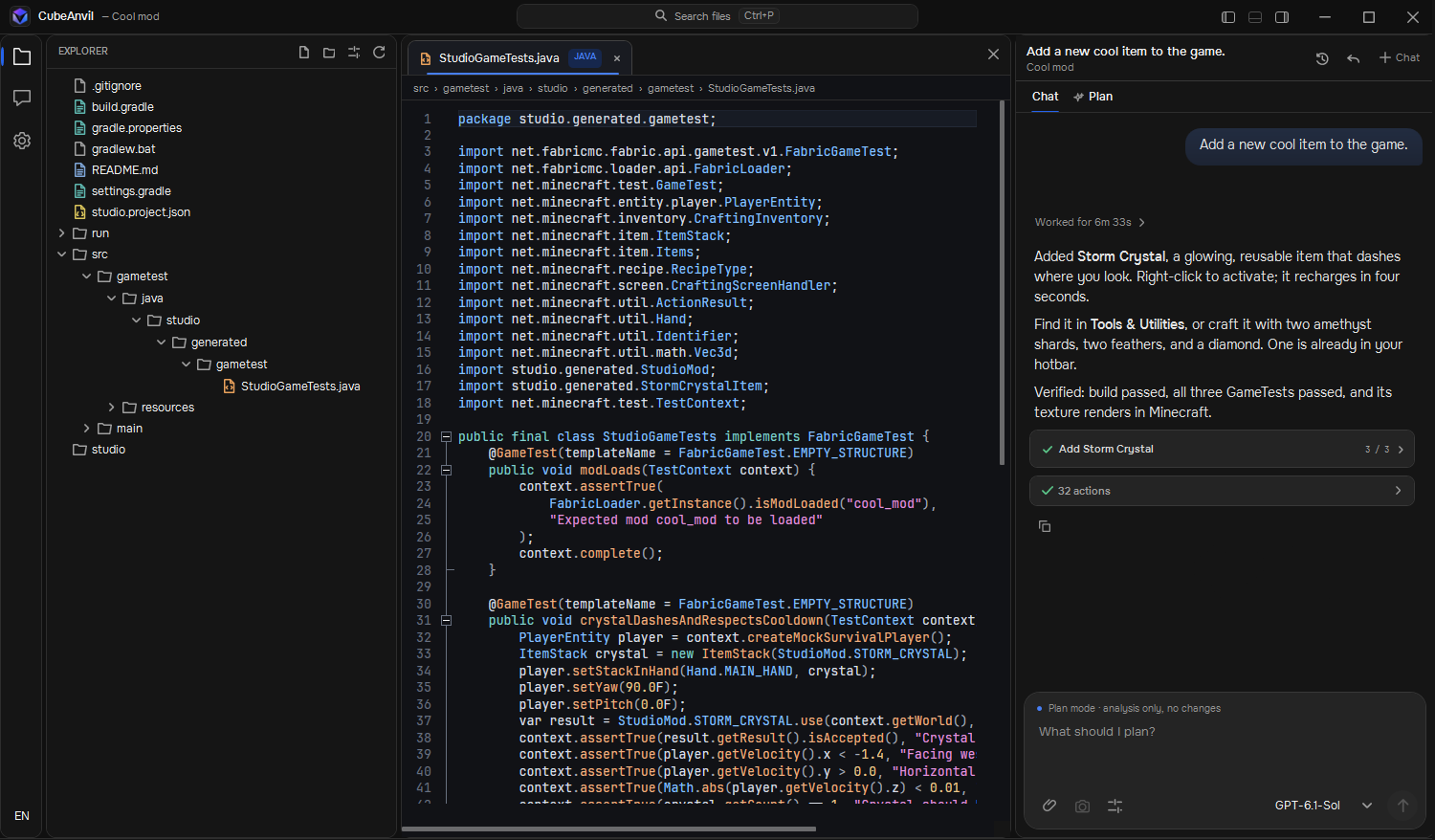Open the Explorer sidebar panel icon
1435x840 pixels.
(x=22, y=56)
